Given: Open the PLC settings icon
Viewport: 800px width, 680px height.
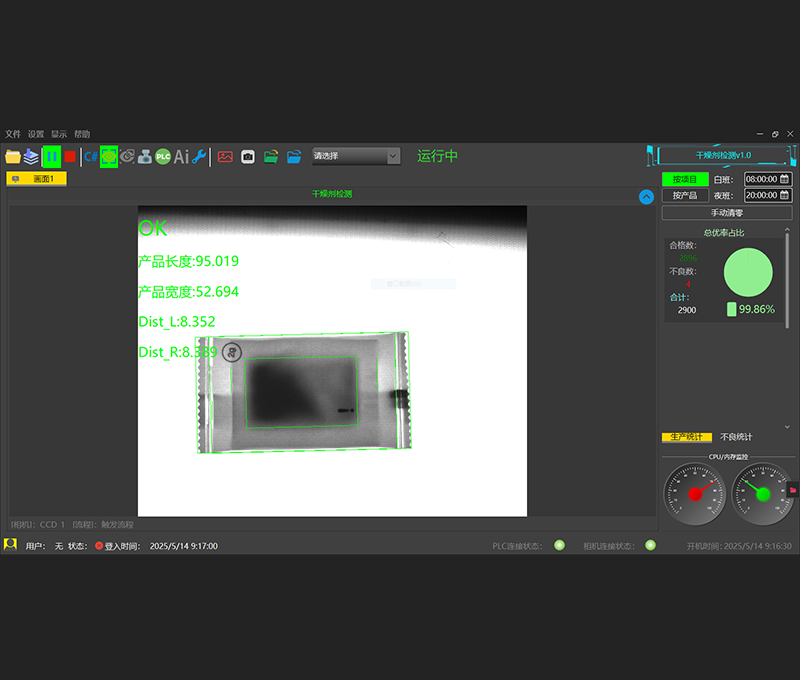Looking at the screenshot, I should (163, 156).
